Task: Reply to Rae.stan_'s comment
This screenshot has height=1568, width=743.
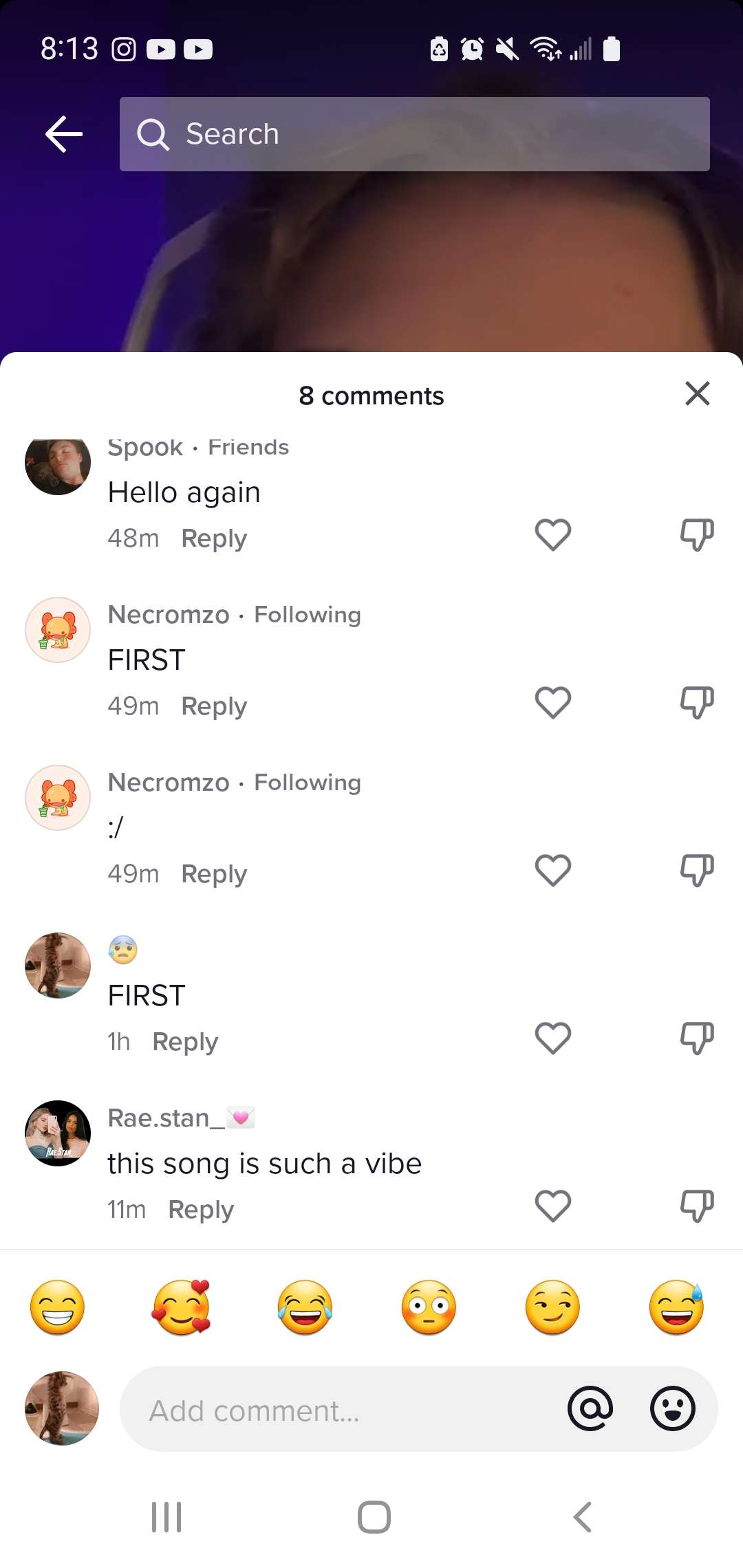Action: tap(201, 1209)
